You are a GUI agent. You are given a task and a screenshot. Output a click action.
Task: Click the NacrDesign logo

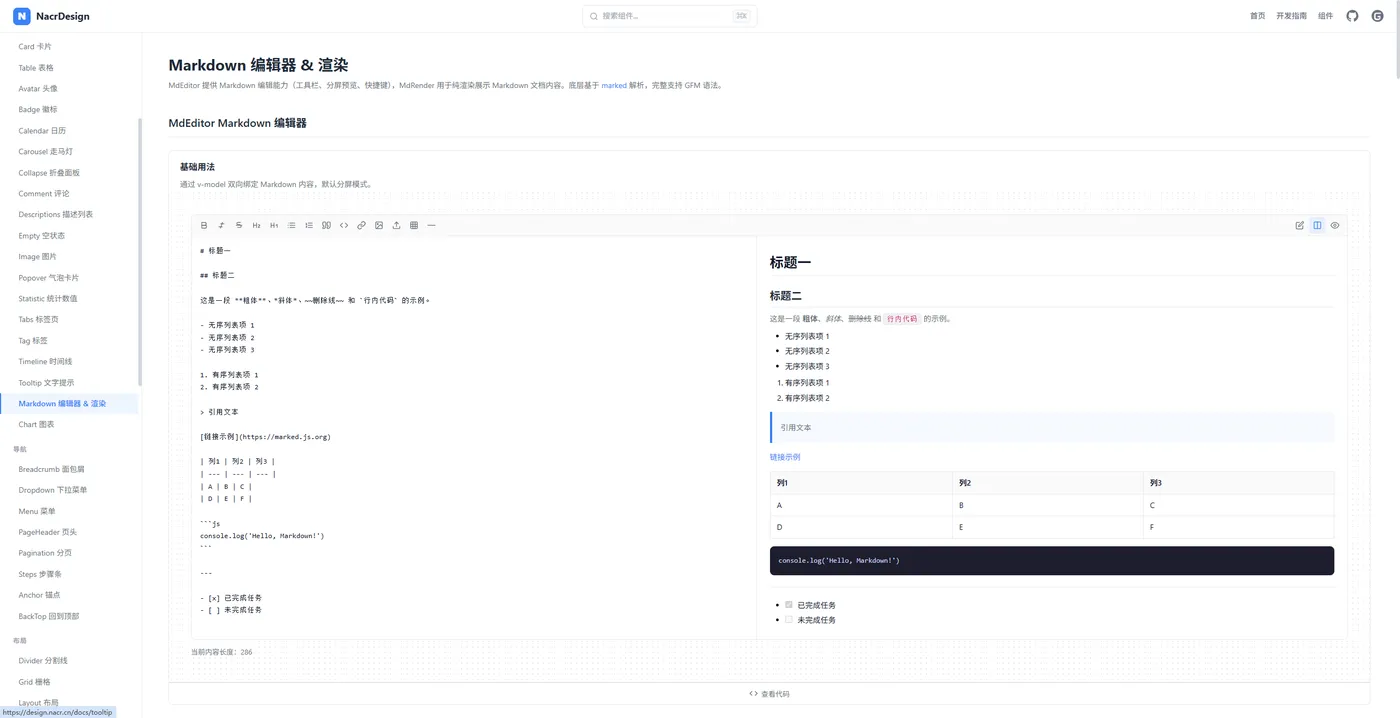tap(51, 16)
